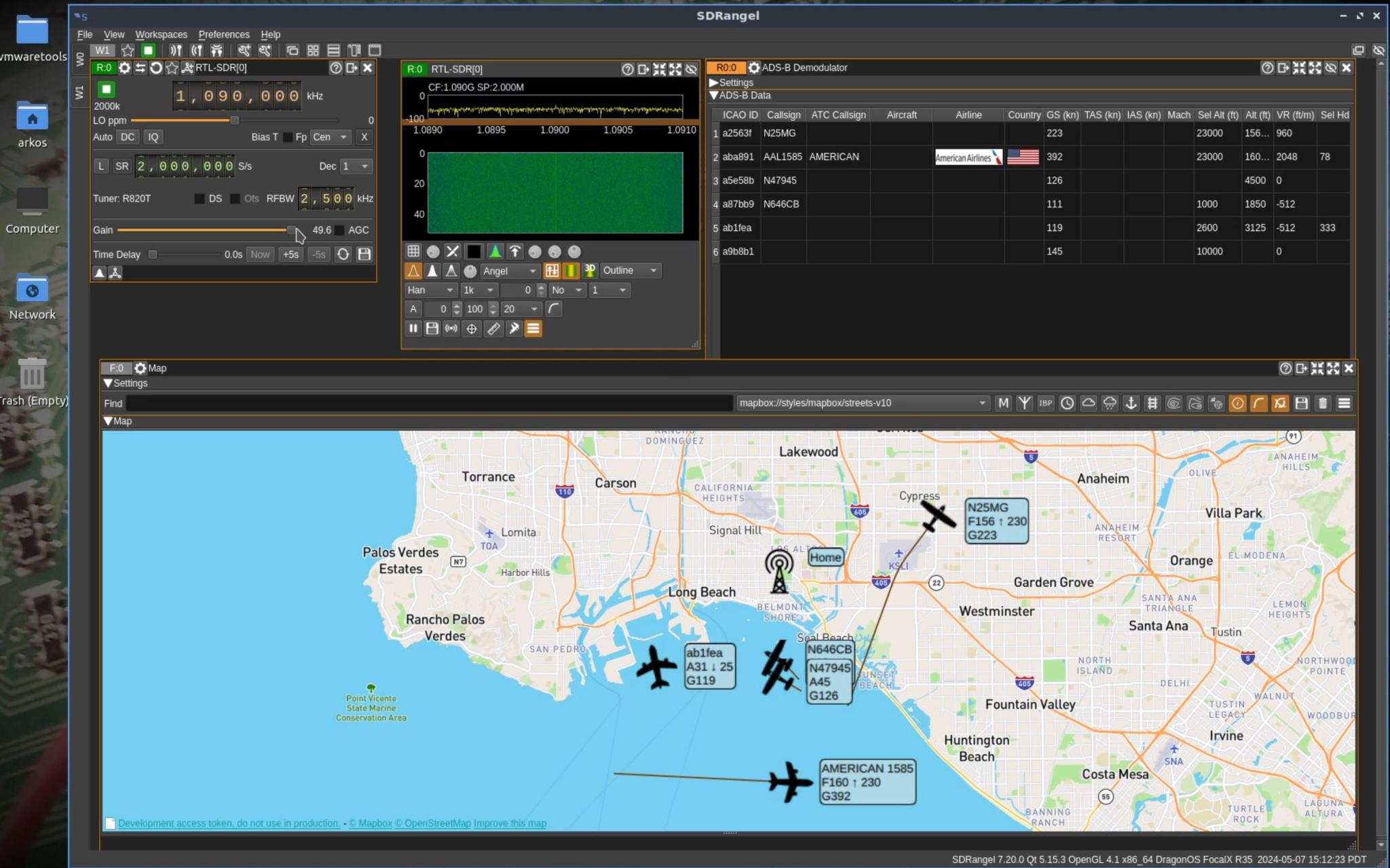Pause the spectrum display
This screenshot has height=868, width=1390.
413,328
